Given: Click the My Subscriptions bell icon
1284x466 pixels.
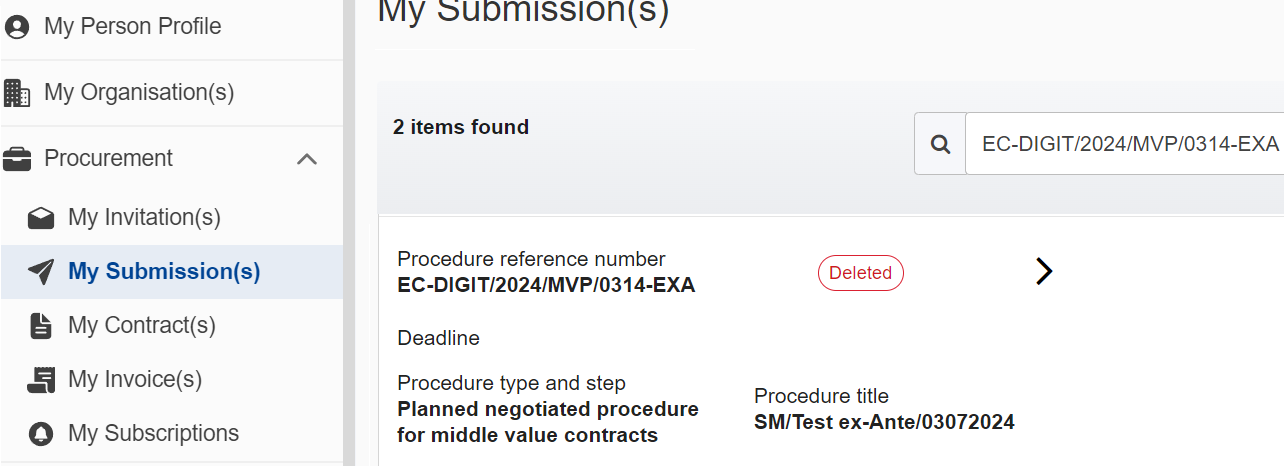Looking at the screenshot, I should coord(41,434).
